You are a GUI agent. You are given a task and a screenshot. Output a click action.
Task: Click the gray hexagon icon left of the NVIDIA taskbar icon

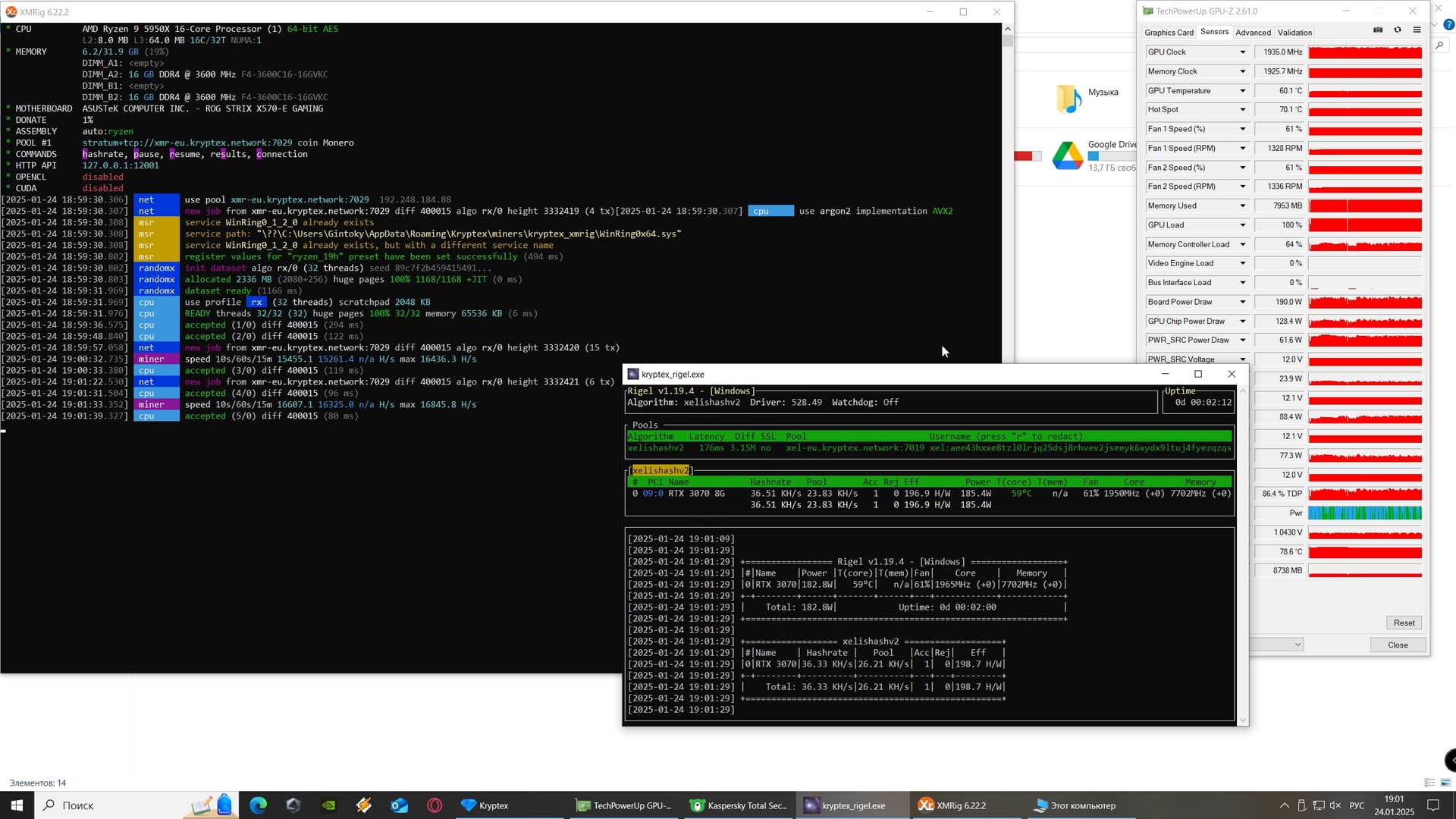tap(293, 805)
